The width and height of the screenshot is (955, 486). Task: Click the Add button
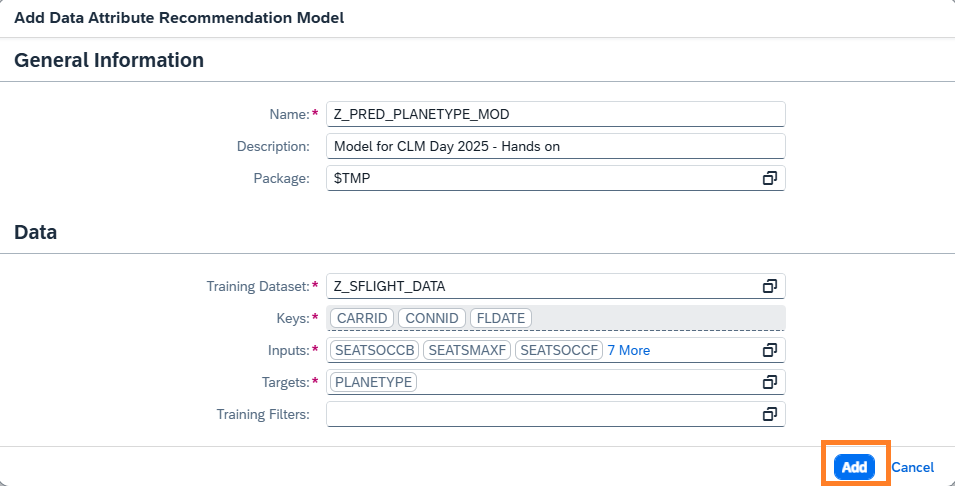854,467
